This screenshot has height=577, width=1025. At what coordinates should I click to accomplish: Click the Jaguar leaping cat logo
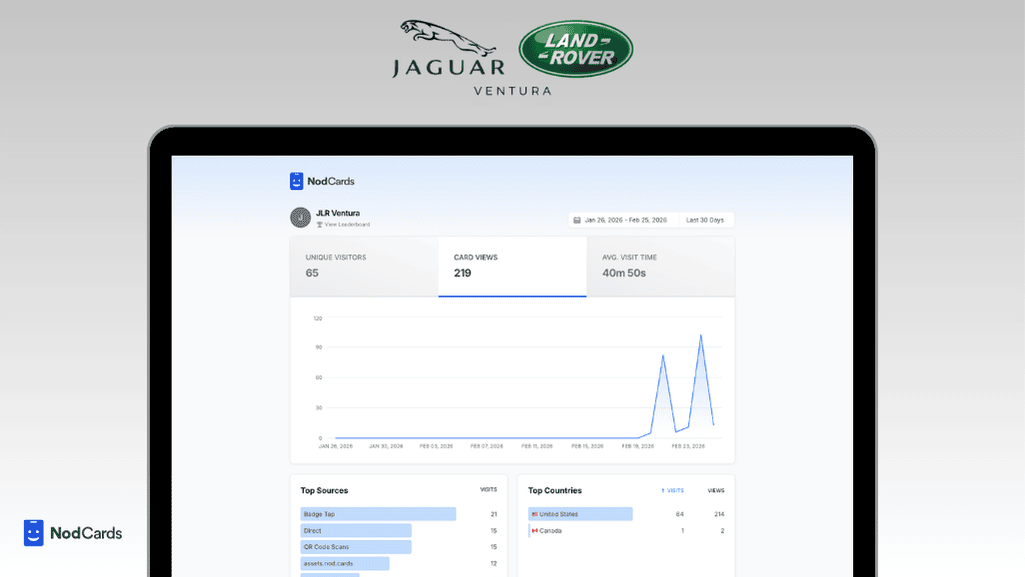(447, 39)
